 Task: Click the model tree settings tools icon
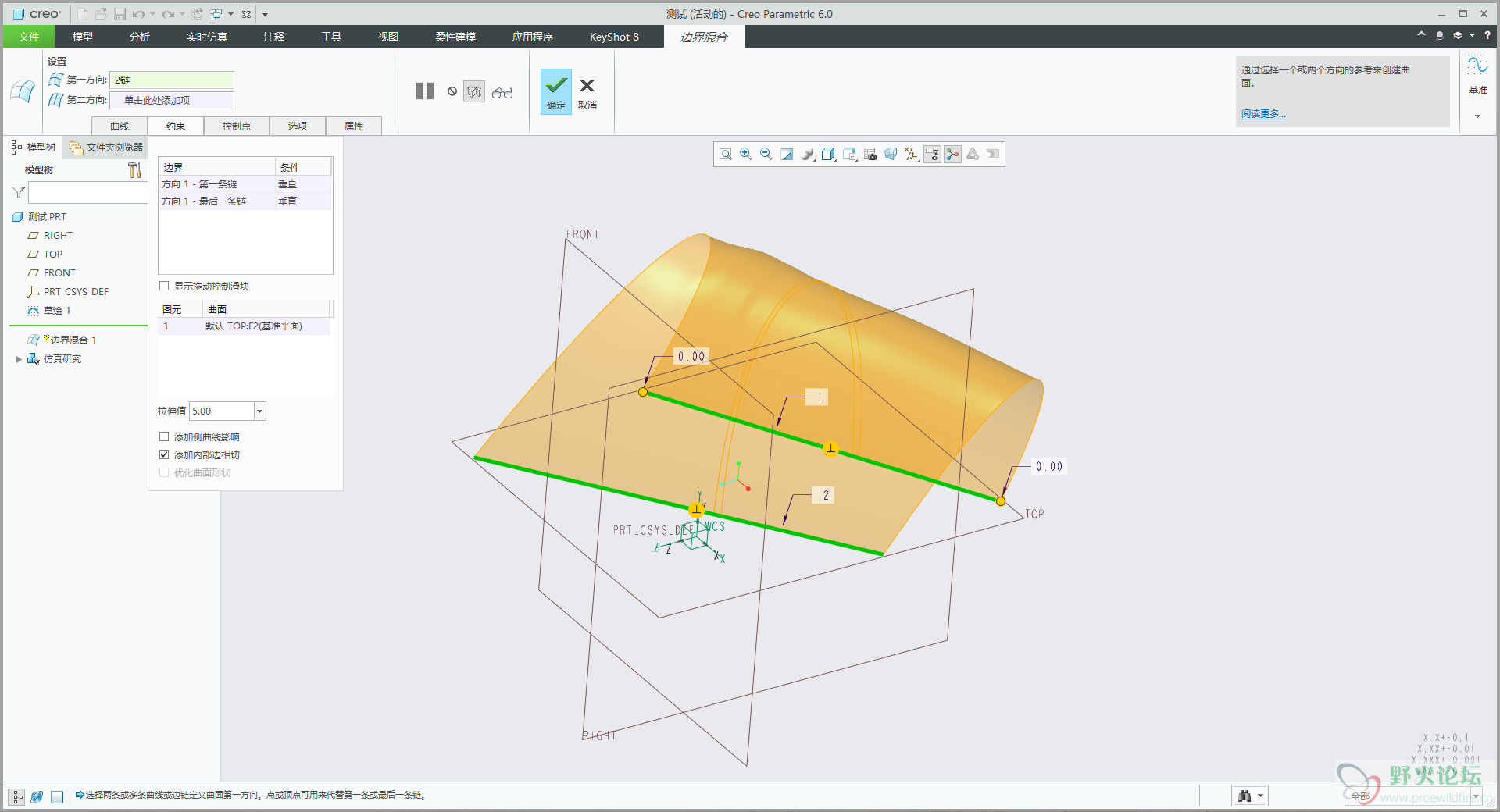click(134, 169)
